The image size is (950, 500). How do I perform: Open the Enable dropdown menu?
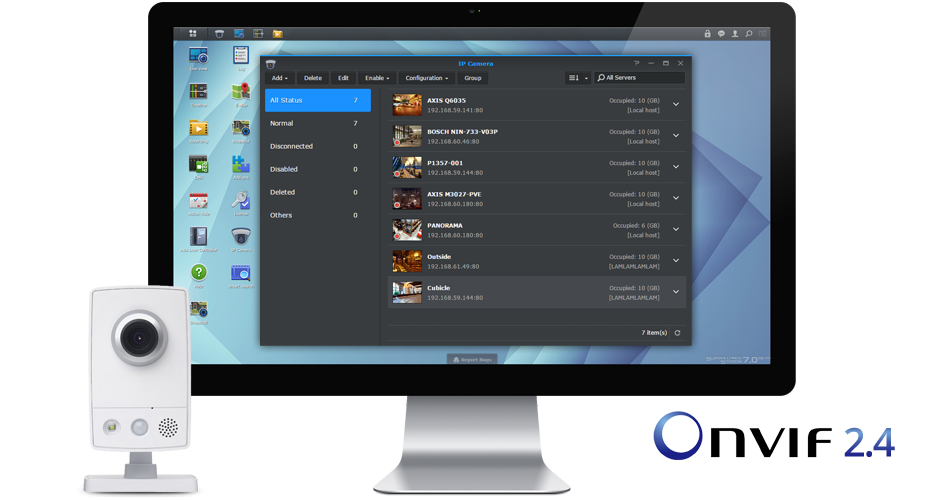click(x=377, y=78)
